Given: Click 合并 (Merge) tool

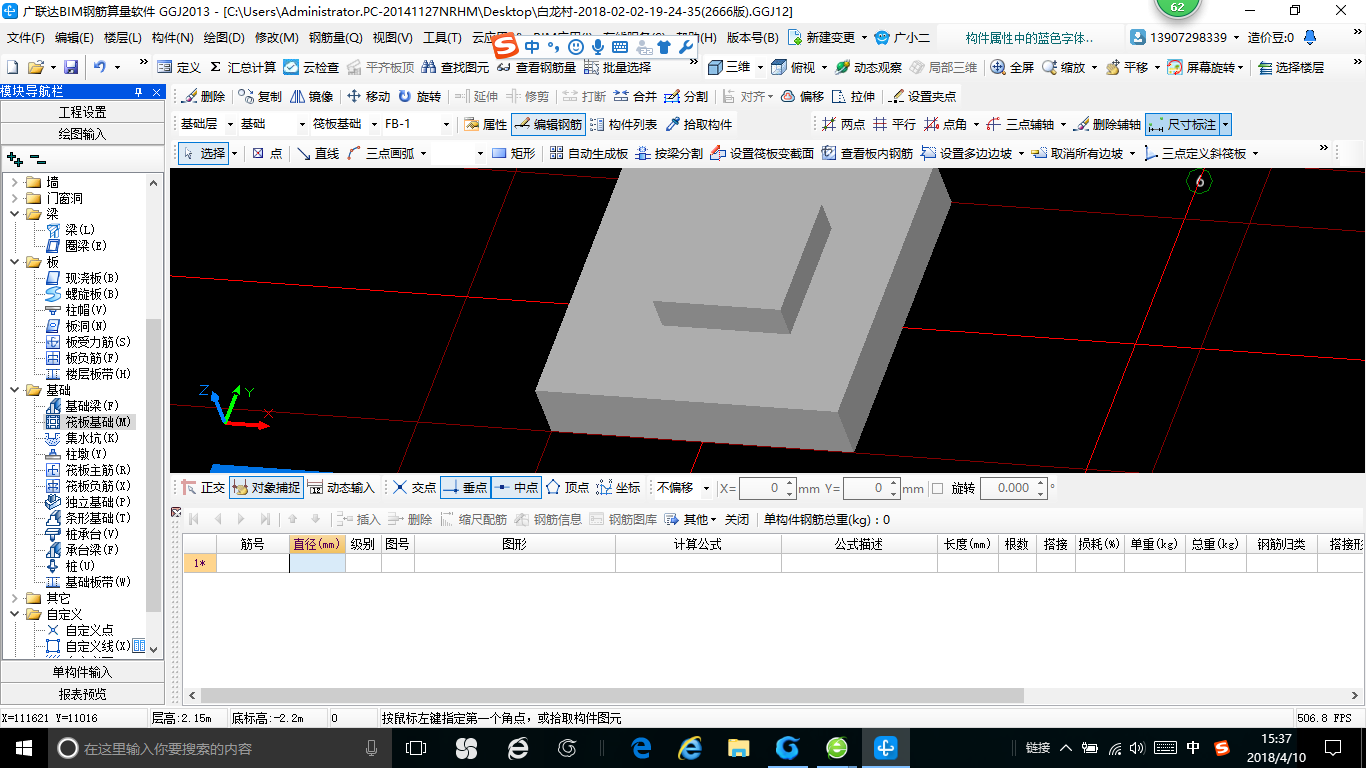Looking at the screenshot, I should pos(635,97).
